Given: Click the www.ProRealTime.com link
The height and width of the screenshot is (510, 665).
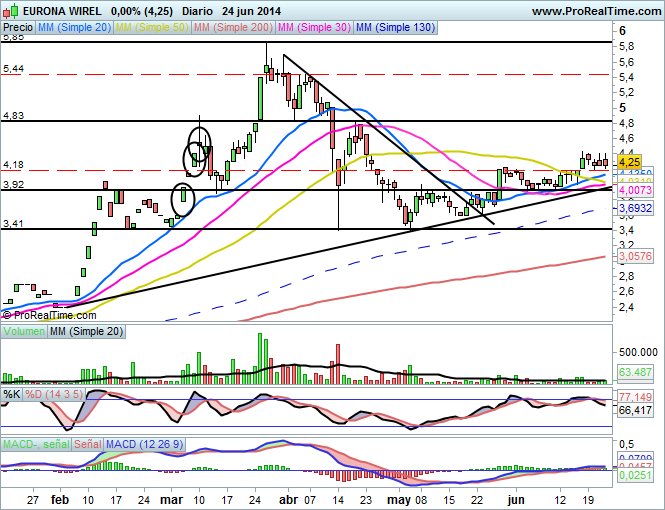Looking at the screenshot, I should [x=597, y=11].
